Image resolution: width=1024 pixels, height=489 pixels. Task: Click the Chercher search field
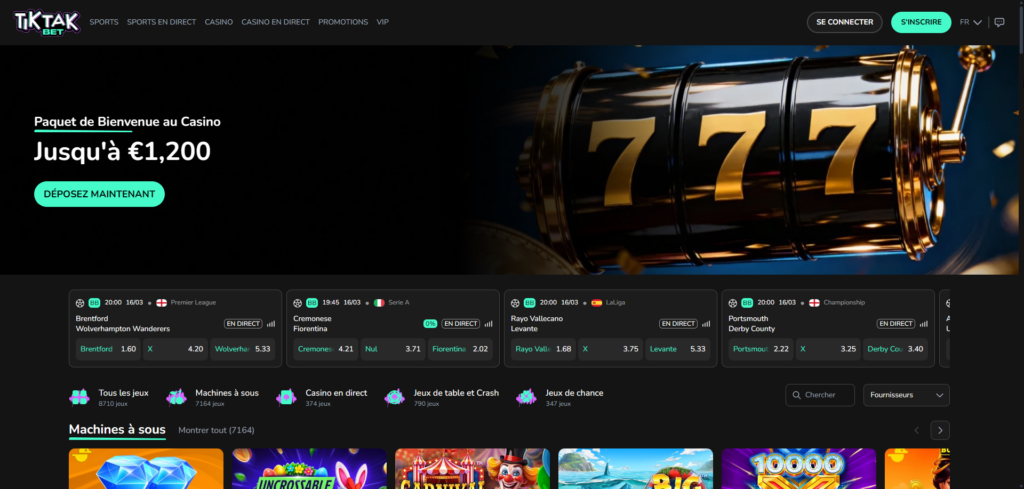(820, 395)
